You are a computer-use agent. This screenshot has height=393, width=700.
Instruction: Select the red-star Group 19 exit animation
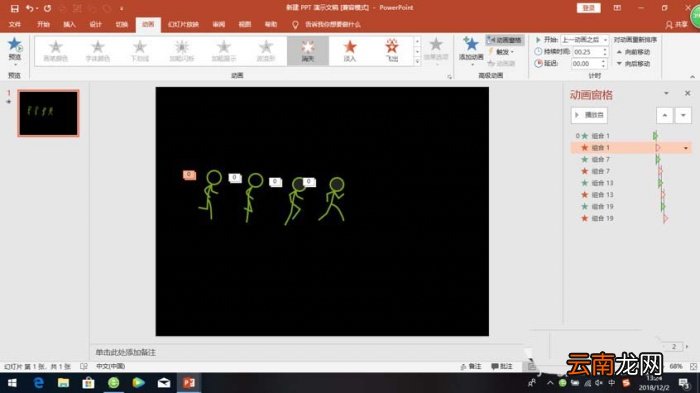click(630, 218)
